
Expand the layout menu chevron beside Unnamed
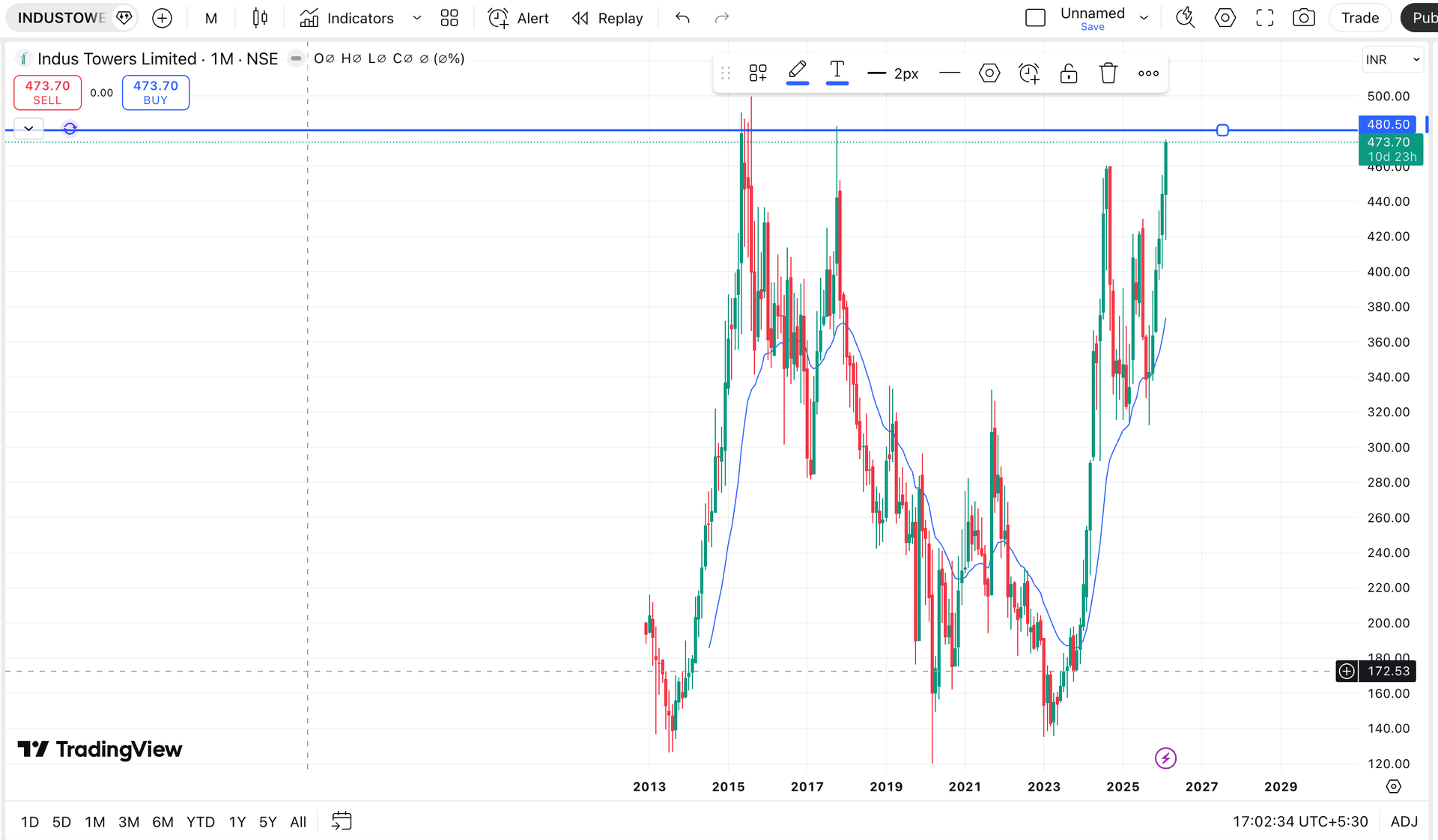[1144, 18]
